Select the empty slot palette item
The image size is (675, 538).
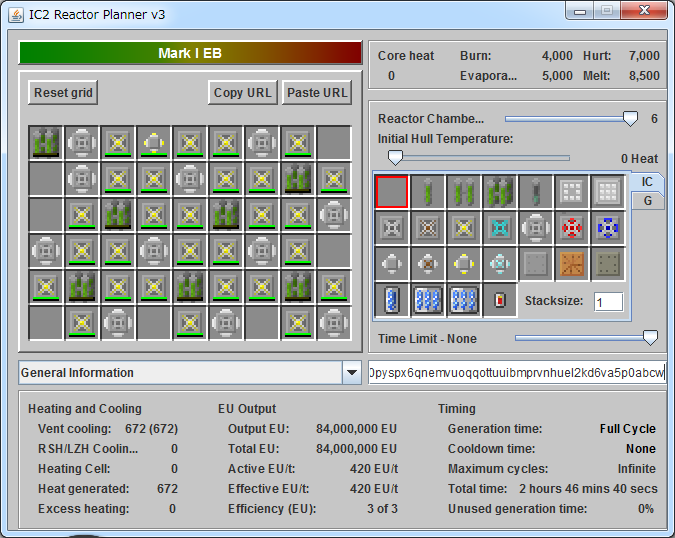[x=392, y=192]
